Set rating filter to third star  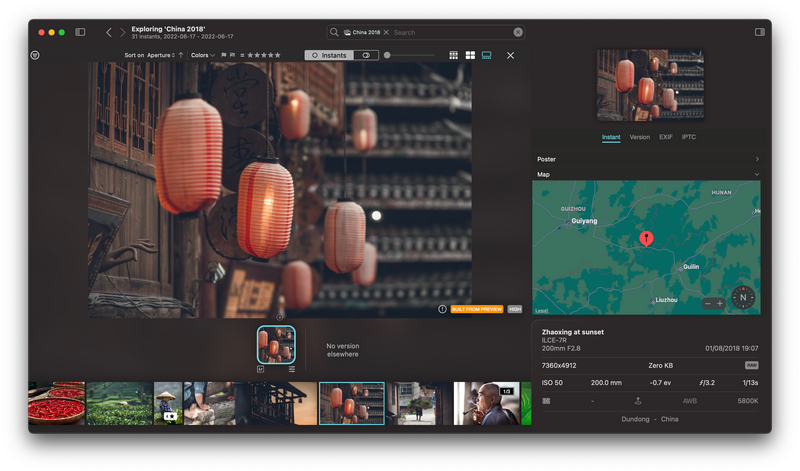pyautogui.click(x=264, y=55)
